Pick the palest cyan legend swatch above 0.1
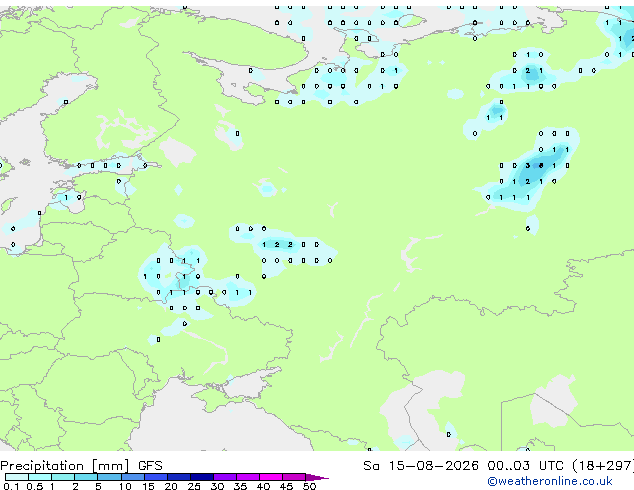This screenshot has width=634, height=490. coord(17,477)
